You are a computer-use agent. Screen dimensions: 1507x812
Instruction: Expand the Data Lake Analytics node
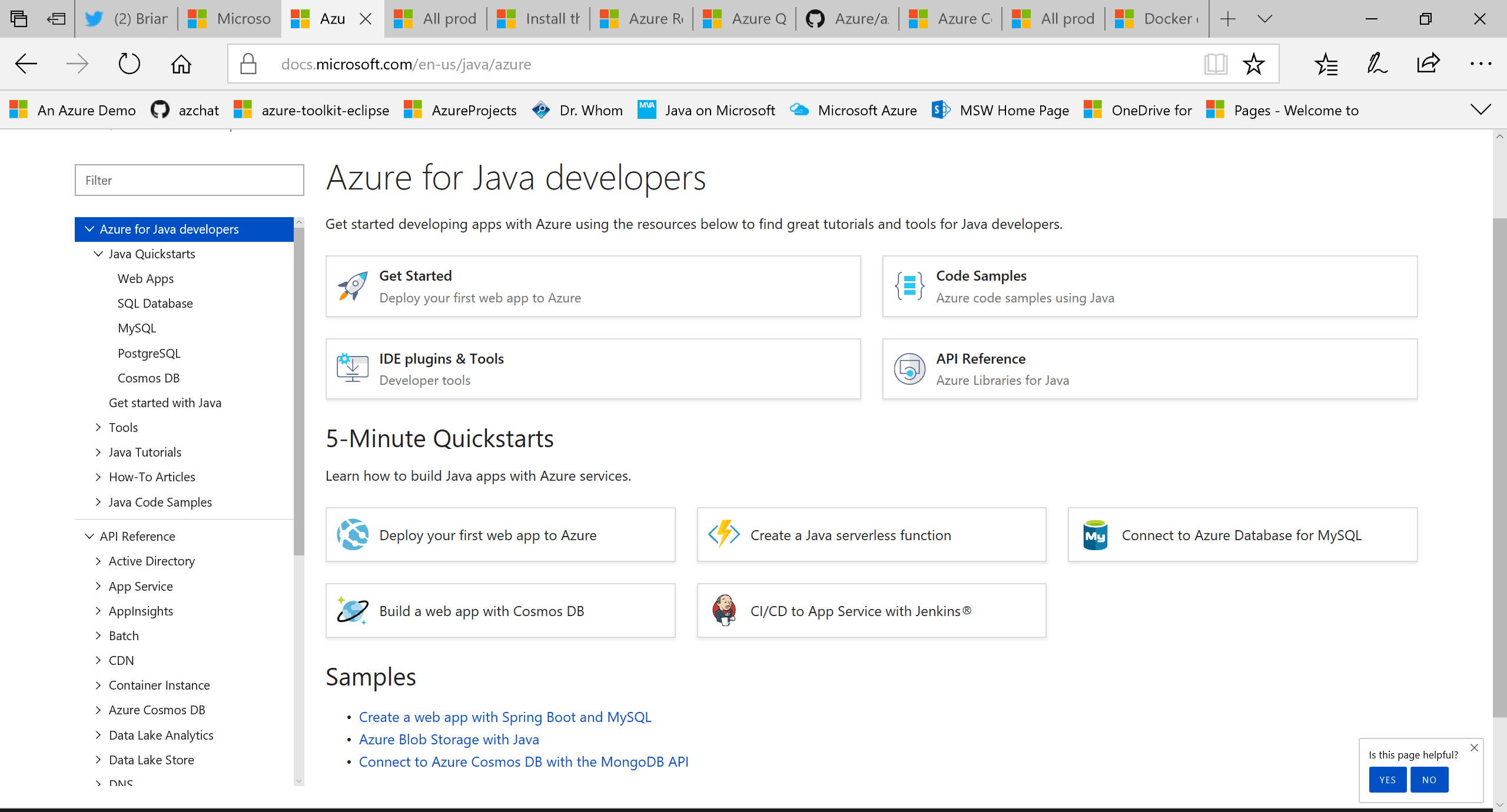click(x=98, y=735)
